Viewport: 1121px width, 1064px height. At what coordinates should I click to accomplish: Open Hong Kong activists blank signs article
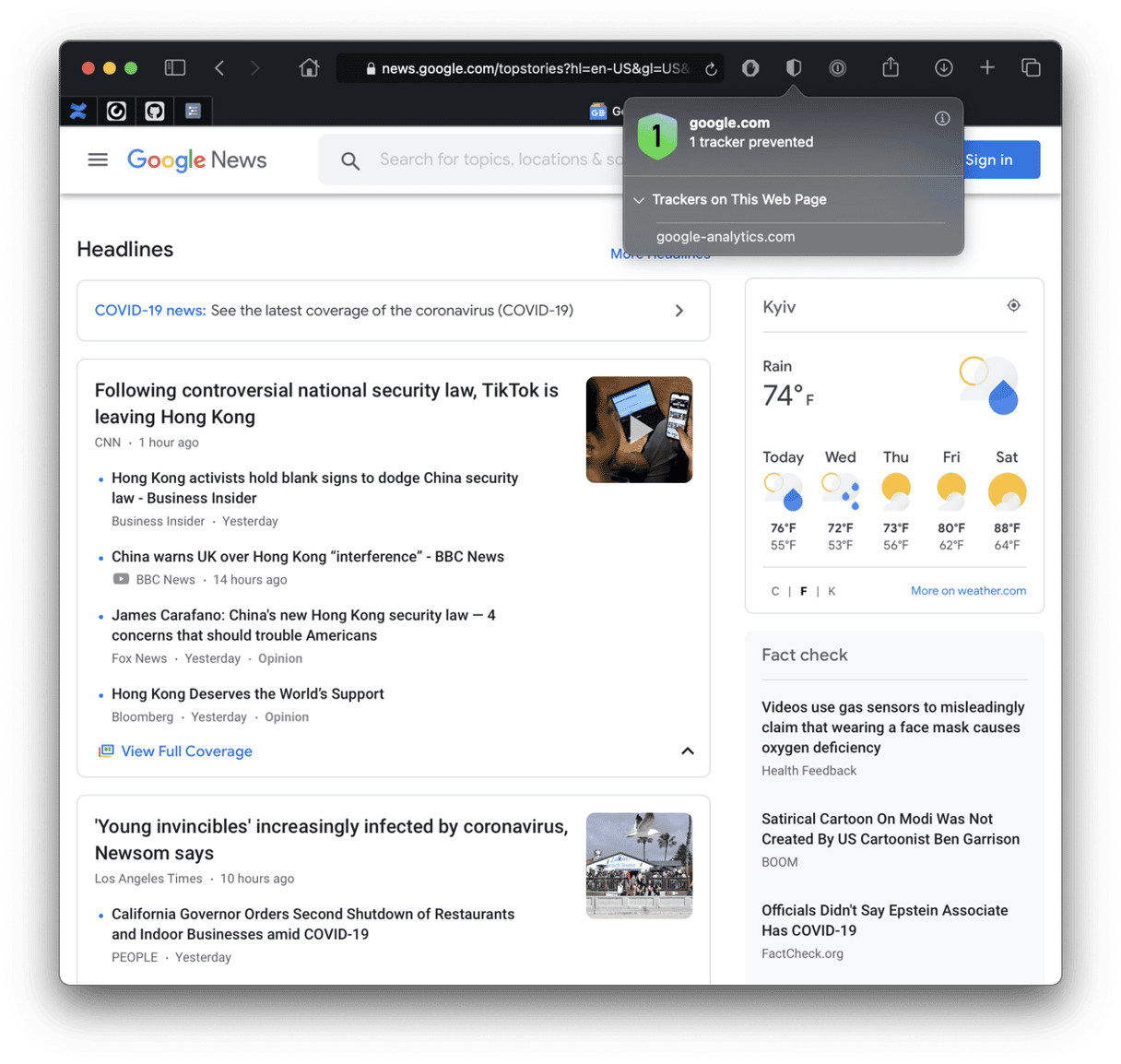(314, 488)
